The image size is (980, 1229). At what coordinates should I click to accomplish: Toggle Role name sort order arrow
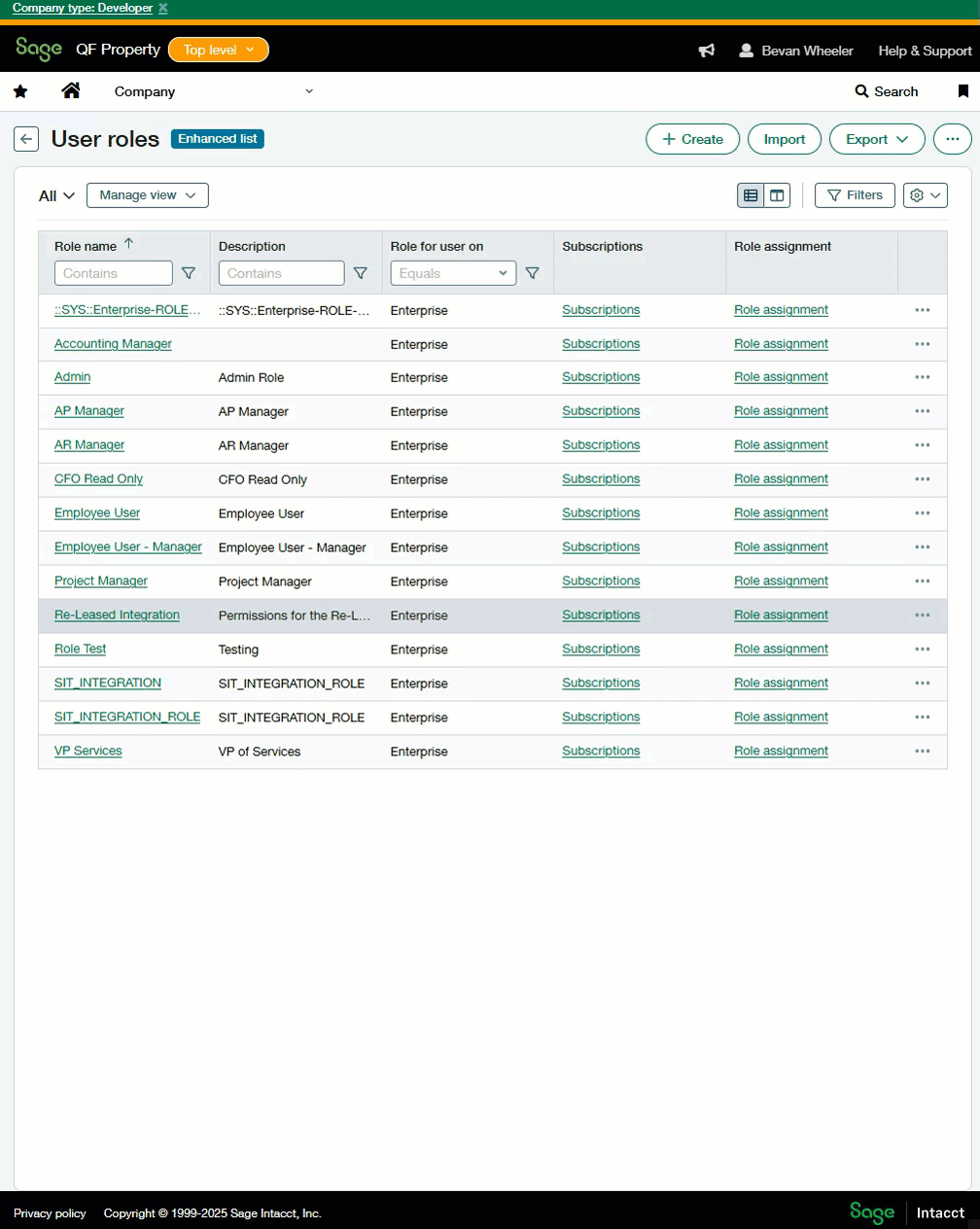pos(128,244)
